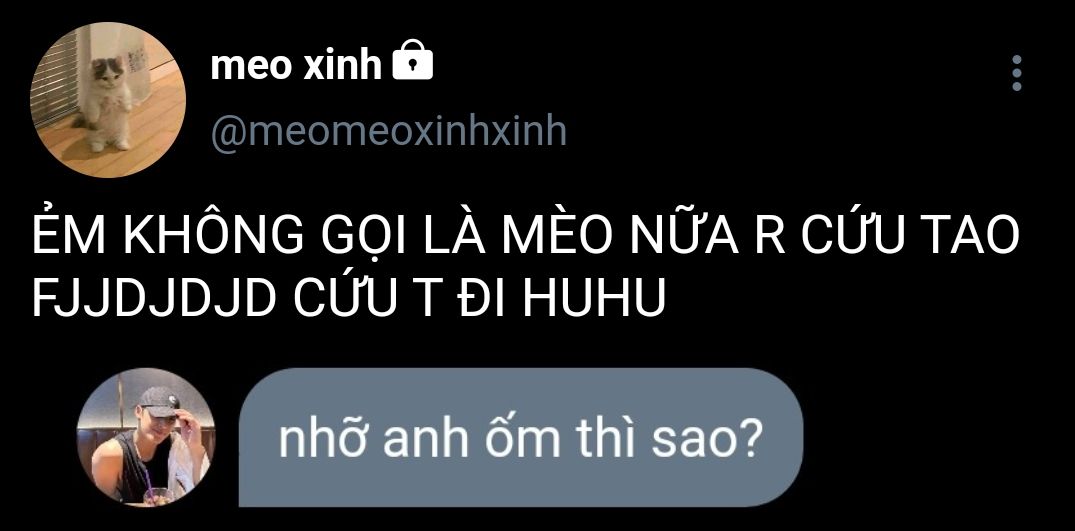This screenshot has height=531, width=1075.
Task: Open the man in cap avatar
Action: click(147, 437)
